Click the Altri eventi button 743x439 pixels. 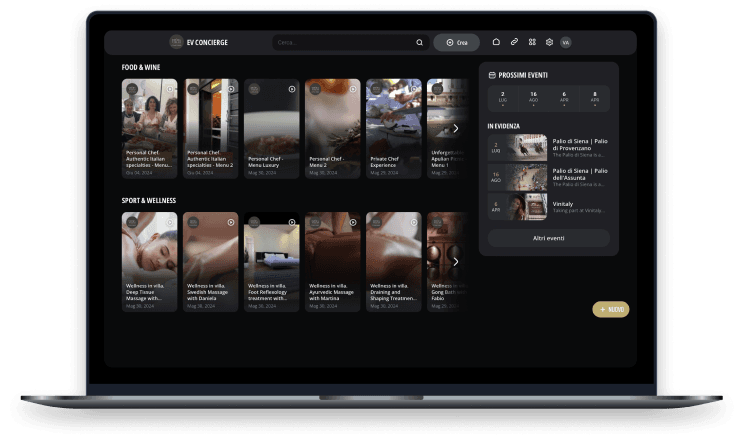548,238
